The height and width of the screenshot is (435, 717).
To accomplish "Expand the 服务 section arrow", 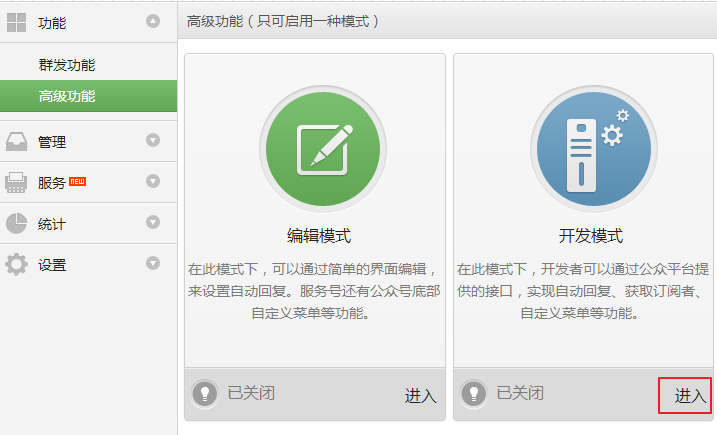I will click(x=153, y=182).
